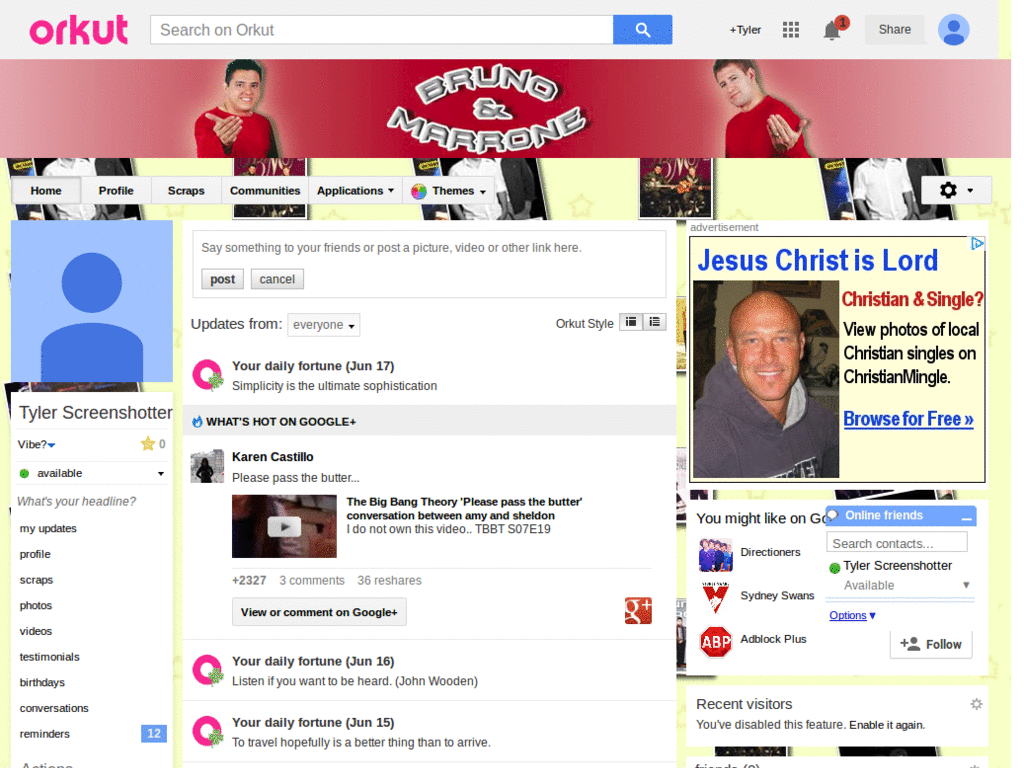Click the Follow button
The image size is (1024, 768).
point(931,645)
